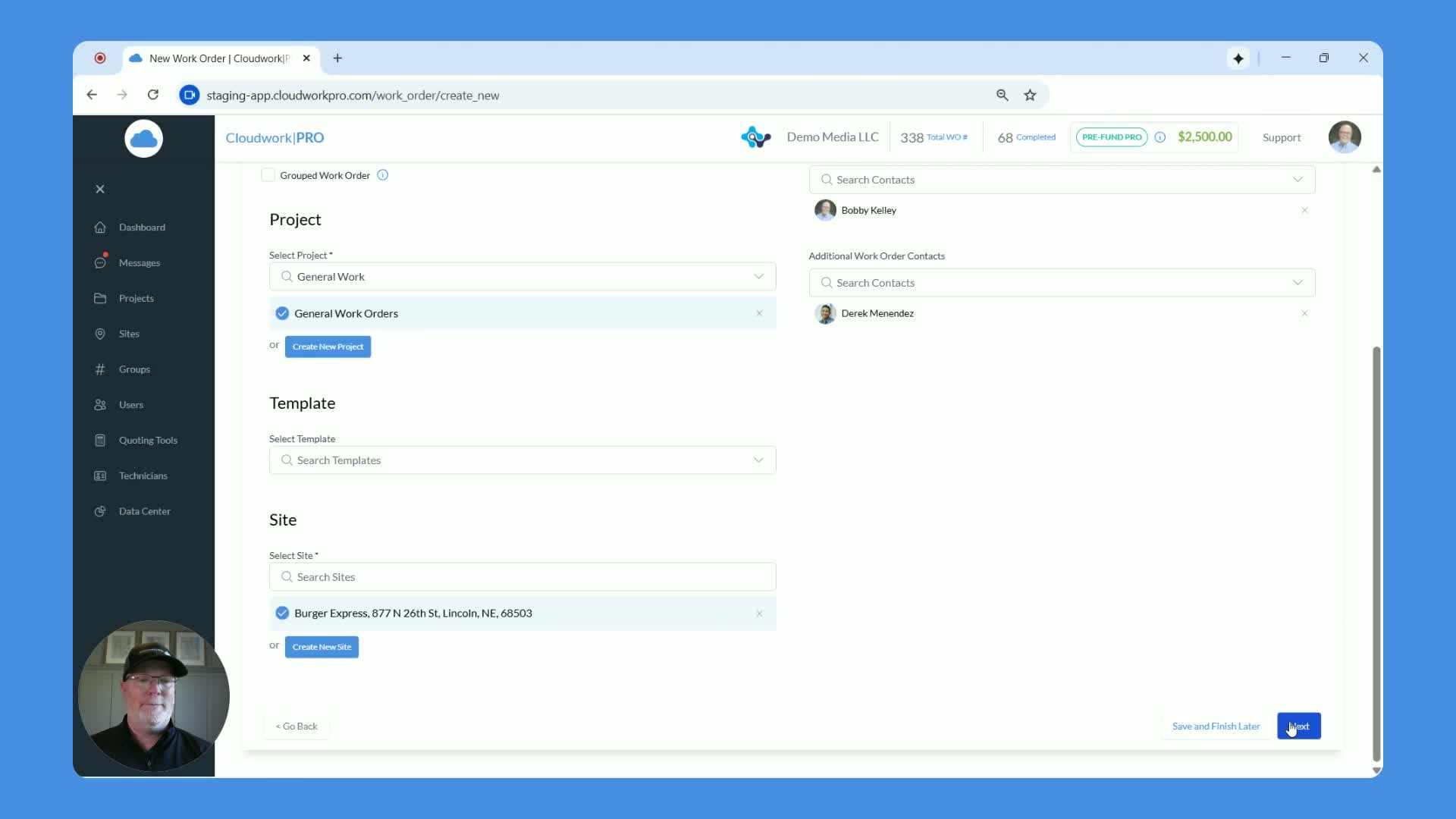Image resolution: width=1456 pixels, height=819 pixels.
Task: Close the New Work Order browser tab
Action: coord(306,58)
